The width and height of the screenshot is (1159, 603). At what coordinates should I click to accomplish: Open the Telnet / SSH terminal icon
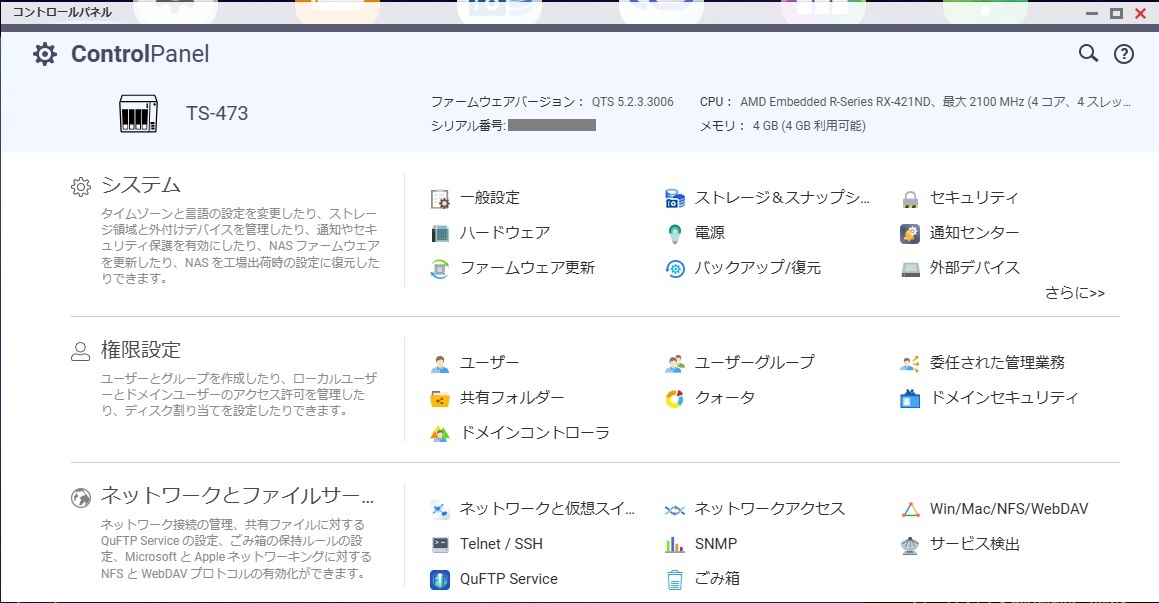click(440, 545)
